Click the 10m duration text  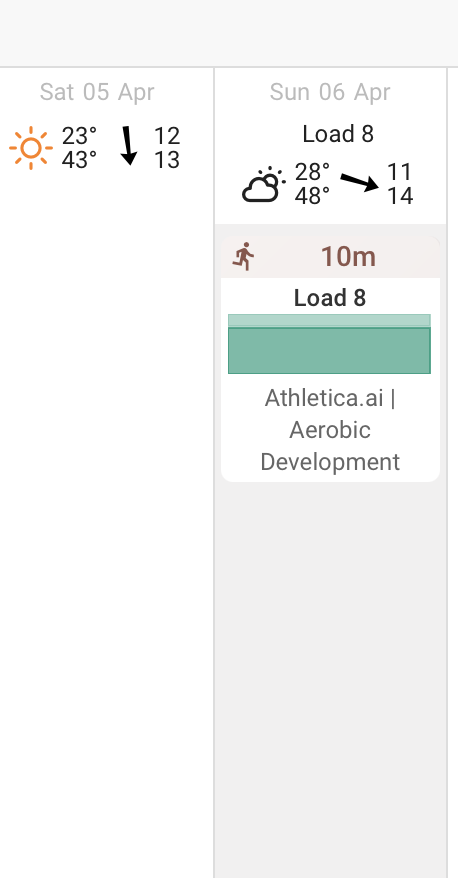(348, 257)
